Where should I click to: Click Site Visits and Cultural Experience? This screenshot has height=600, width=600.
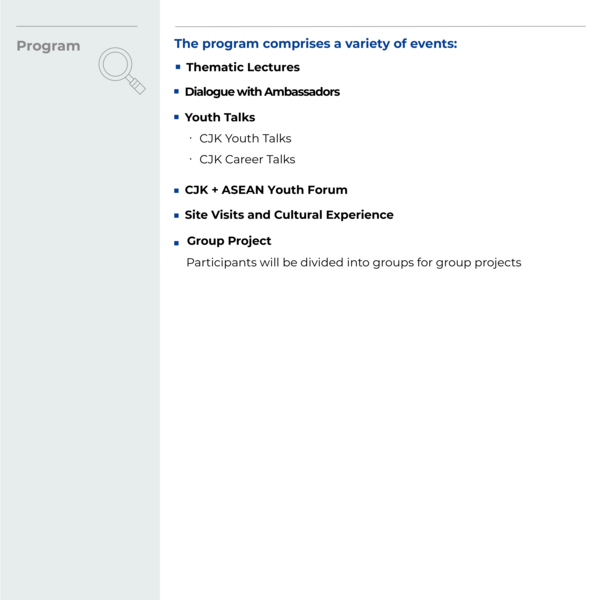289,215
